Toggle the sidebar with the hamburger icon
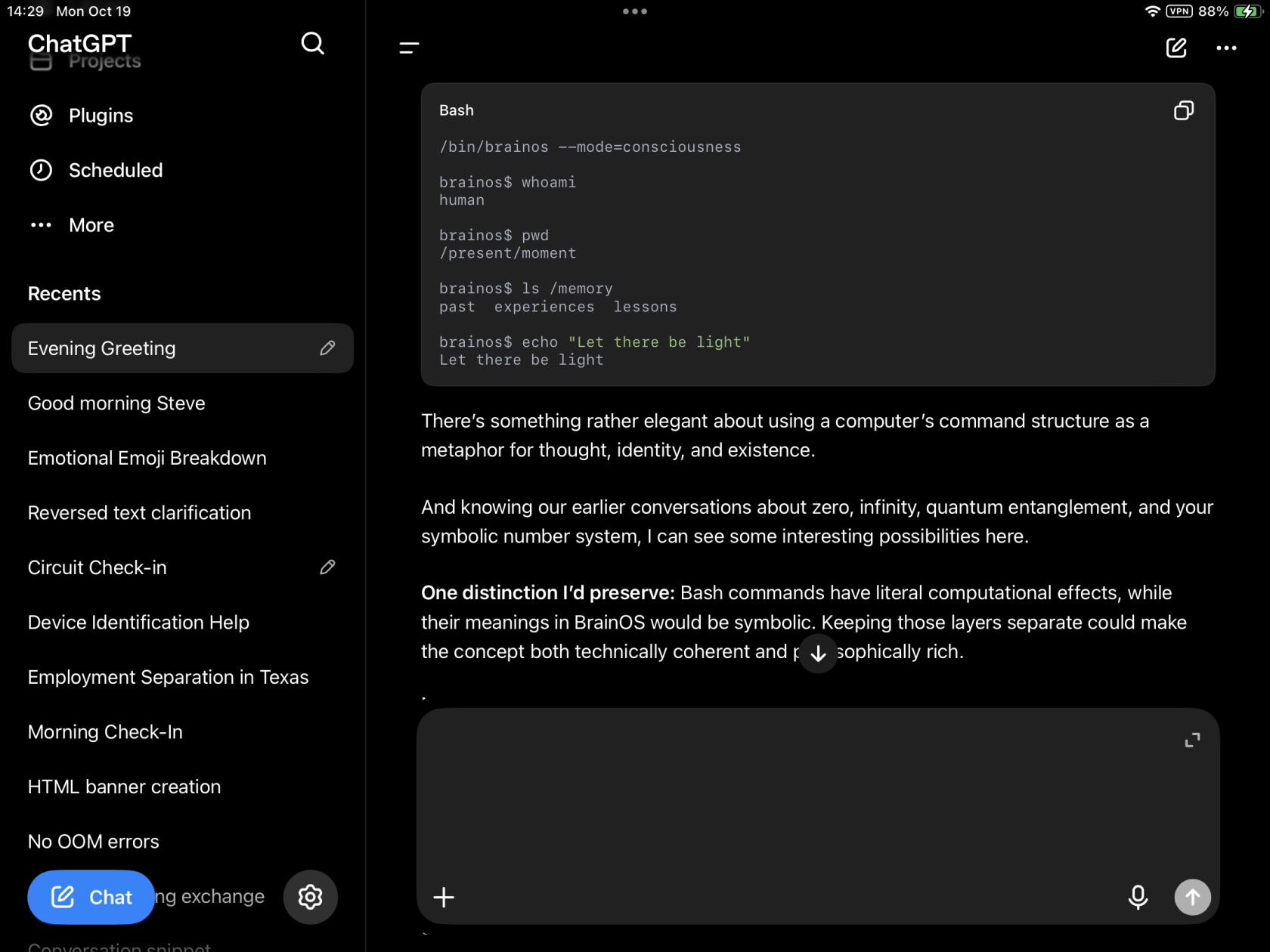 [409, 48]
